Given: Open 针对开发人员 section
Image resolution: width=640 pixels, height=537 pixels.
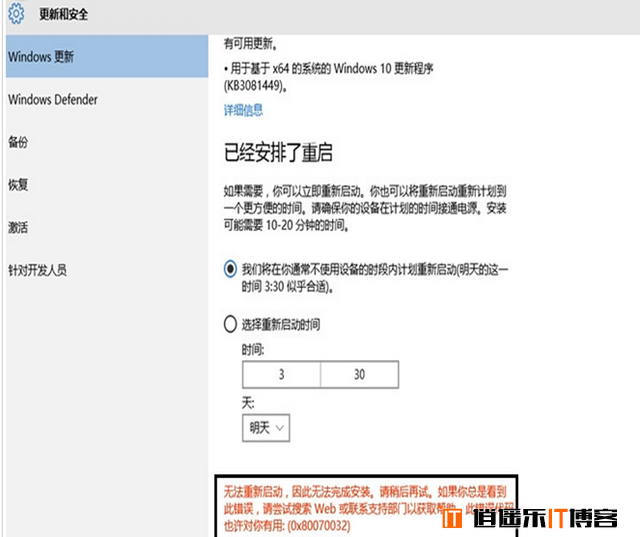Looking at the screenshot, I should tap(38, 270).
